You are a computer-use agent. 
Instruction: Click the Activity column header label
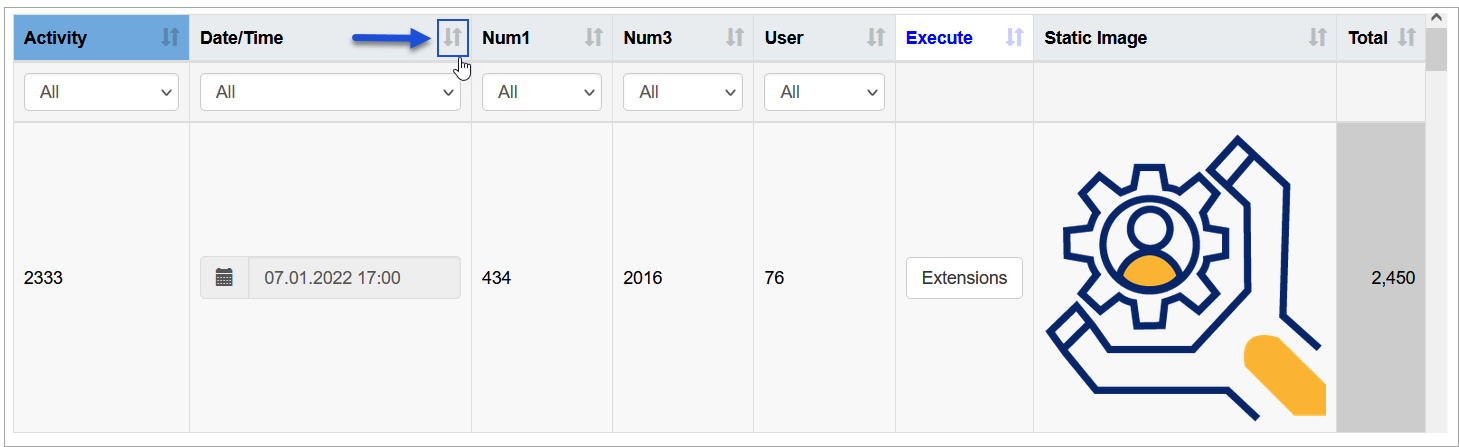tap(55, 38)
